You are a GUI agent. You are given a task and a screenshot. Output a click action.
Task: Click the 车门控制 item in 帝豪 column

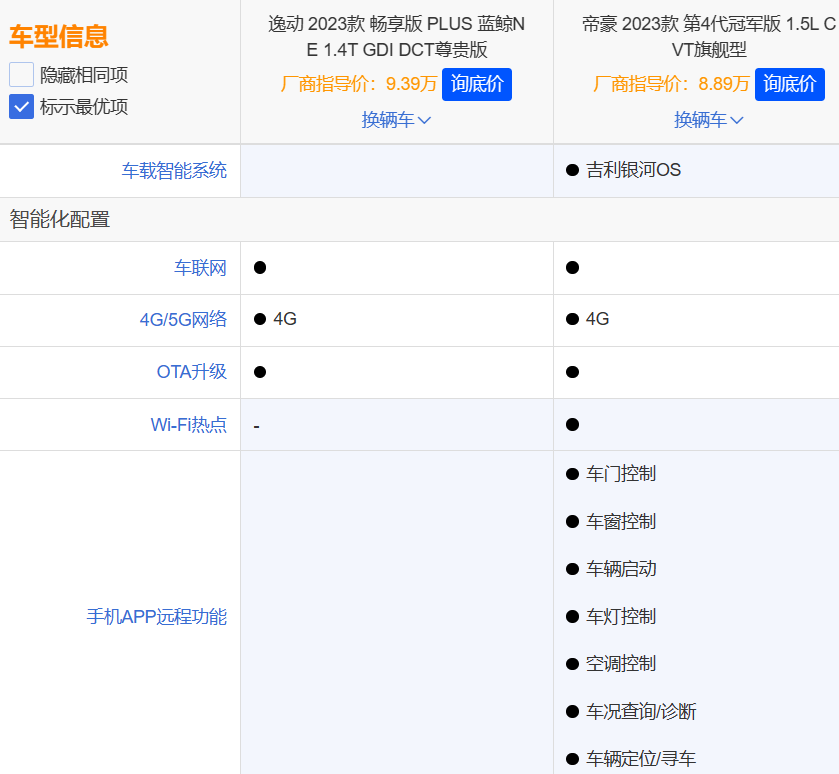pos(620,474)
